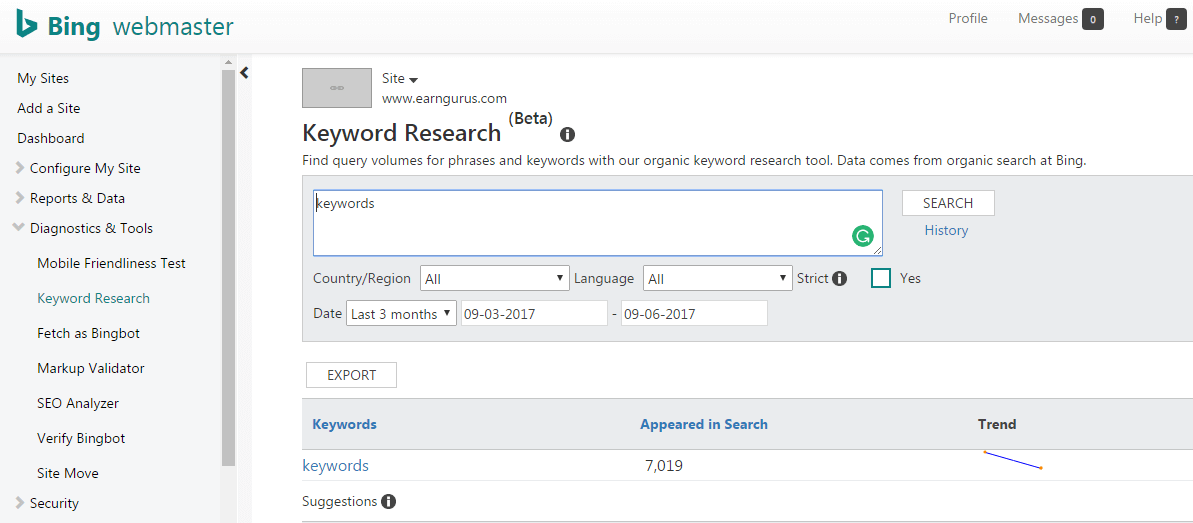
Task: Collapse the sidebar with the arrow icon
Action: (244, 72)
